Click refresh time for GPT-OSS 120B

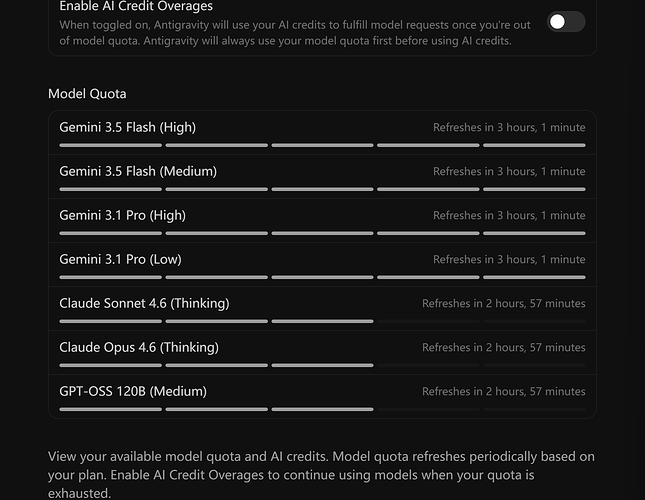pyautogui.click(x=504, y=391)
